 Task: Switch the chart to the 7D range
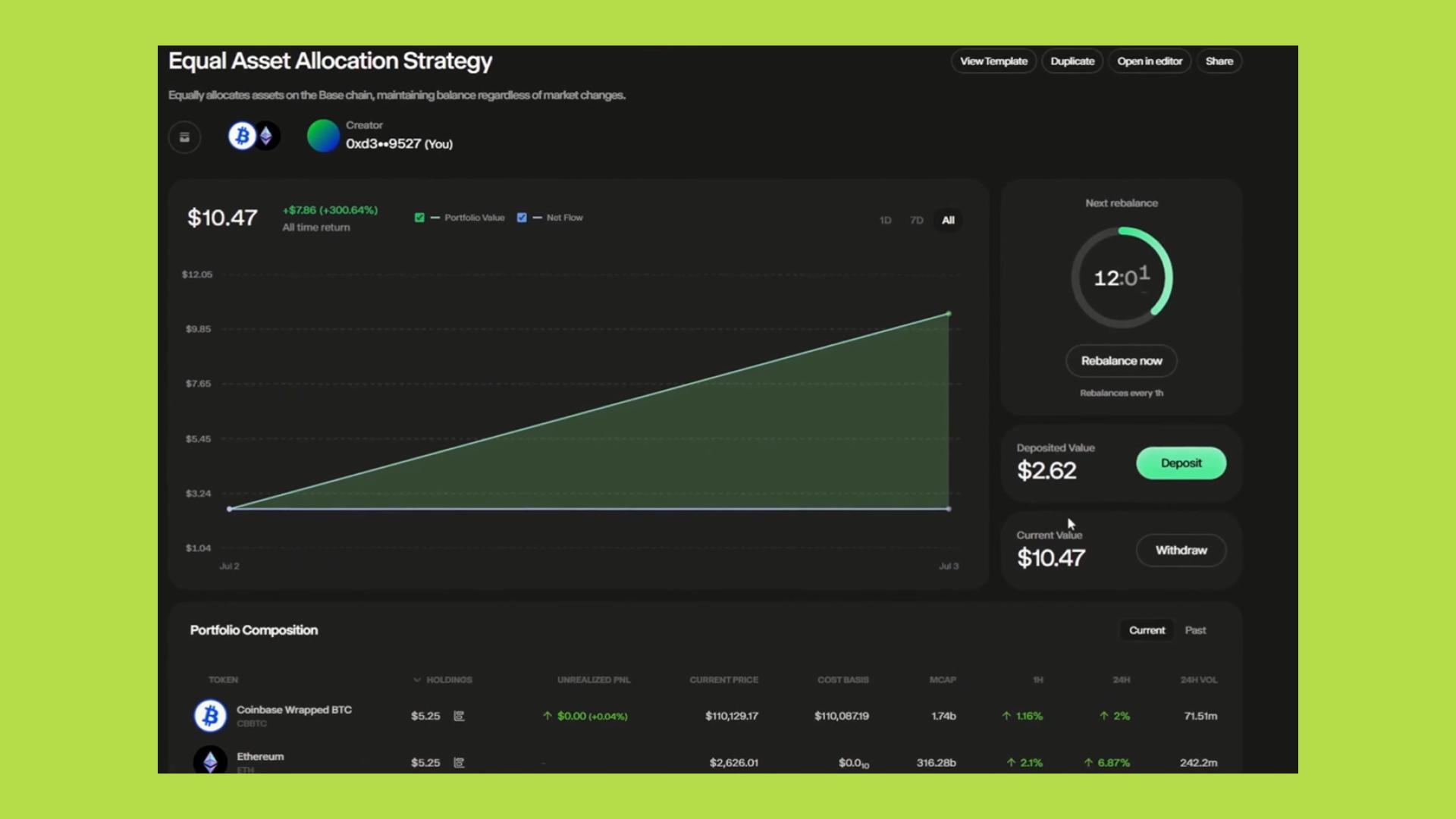click(x=916, y=220)
